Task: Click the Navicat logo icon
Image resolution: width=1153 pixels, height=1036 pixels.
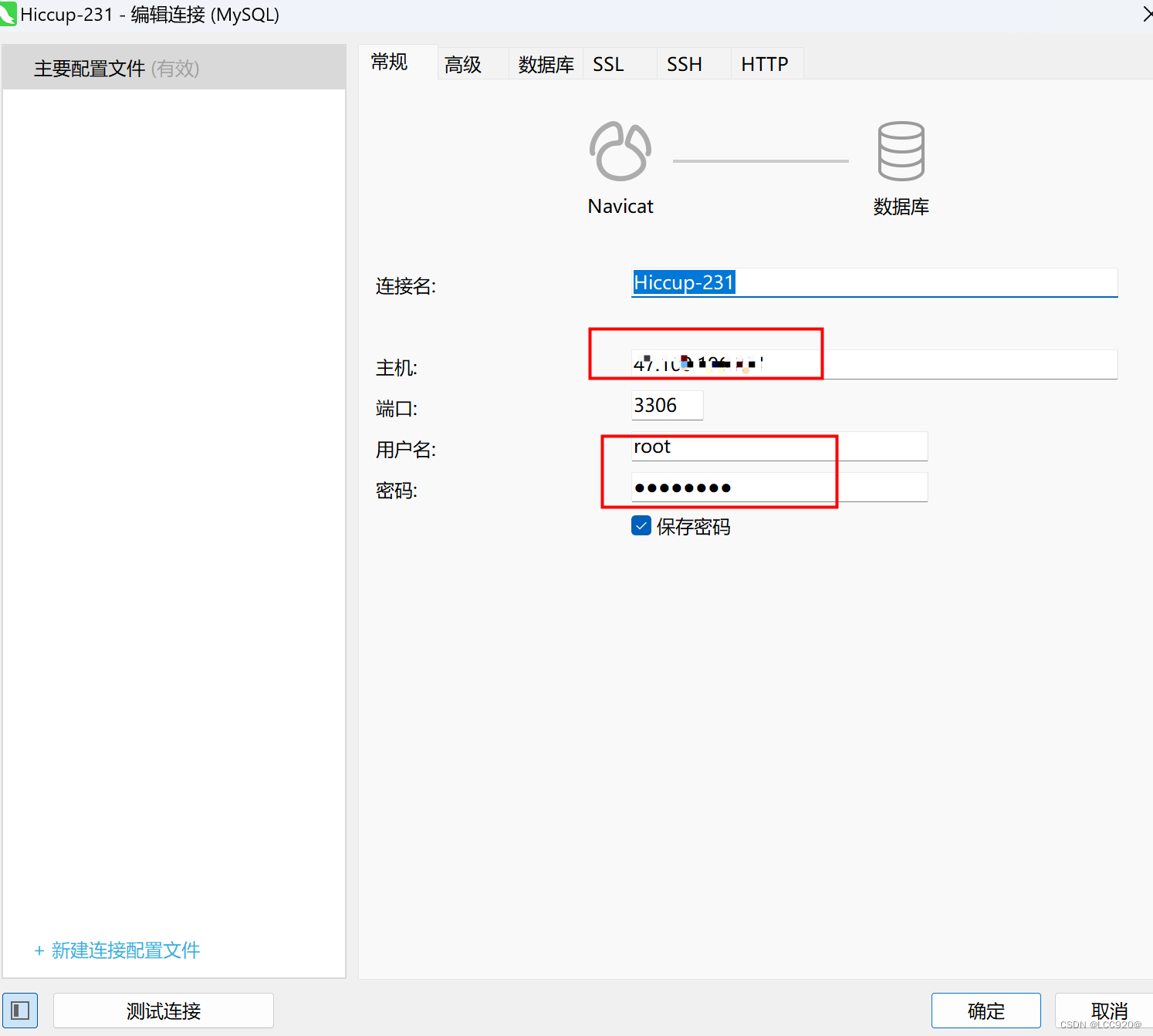Action: 620,150
